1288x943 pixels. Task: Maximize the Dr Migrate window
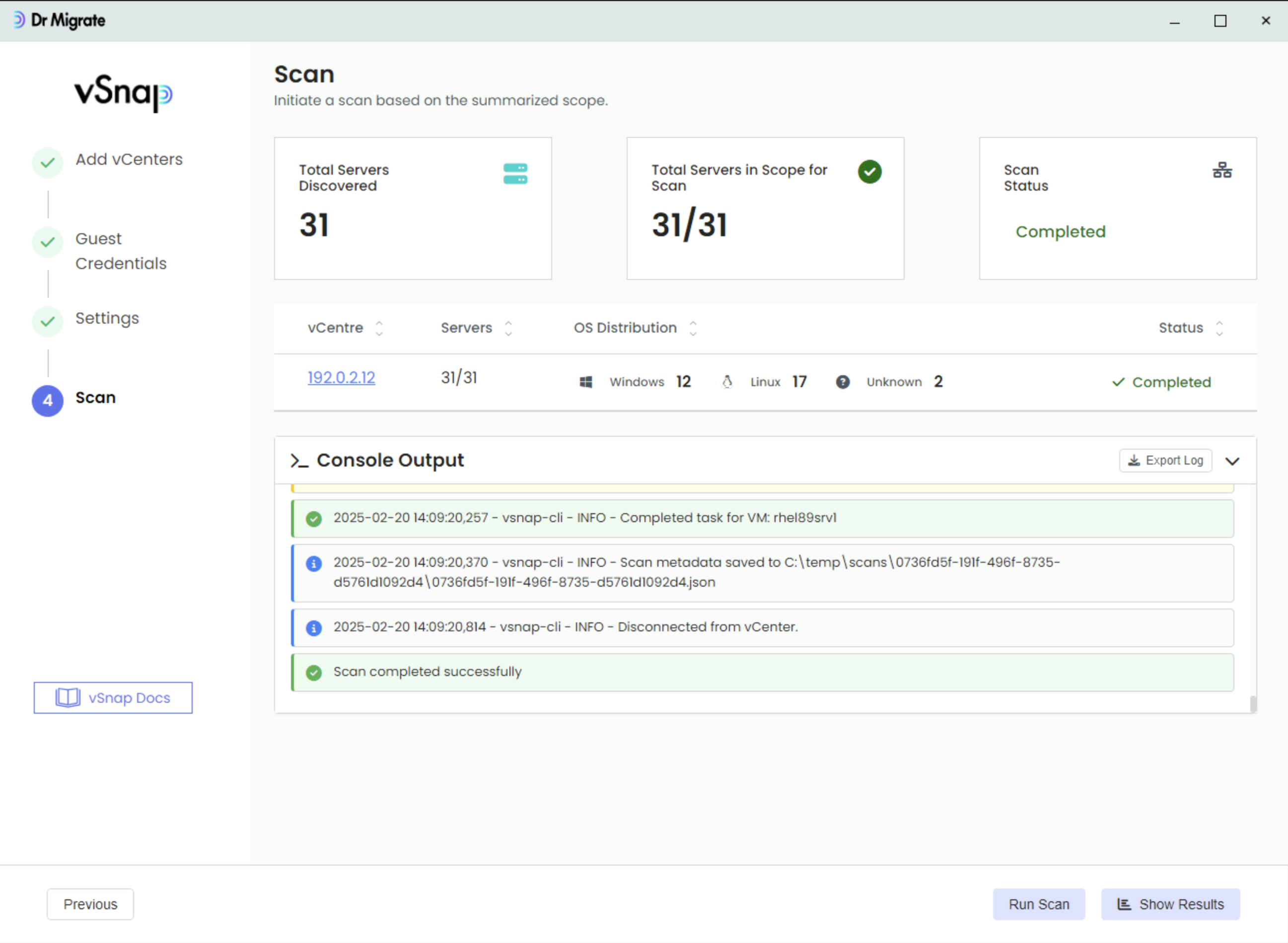pos(1220,21)
